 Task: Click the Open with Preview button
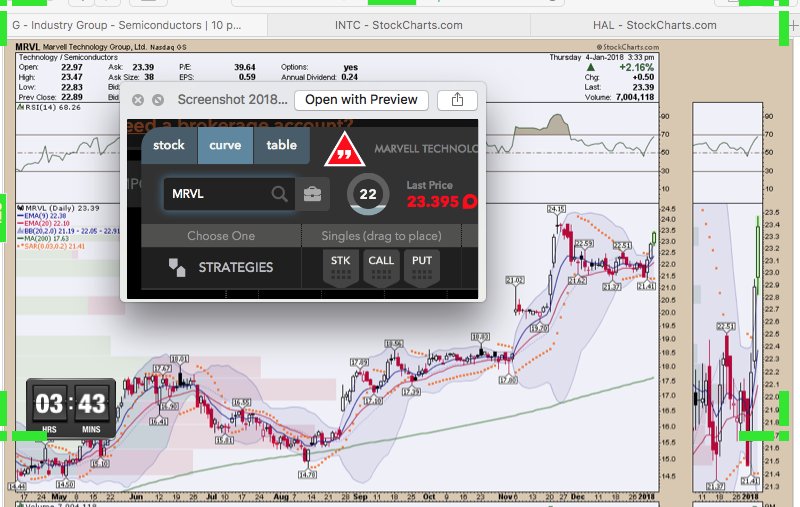[361, 100]
